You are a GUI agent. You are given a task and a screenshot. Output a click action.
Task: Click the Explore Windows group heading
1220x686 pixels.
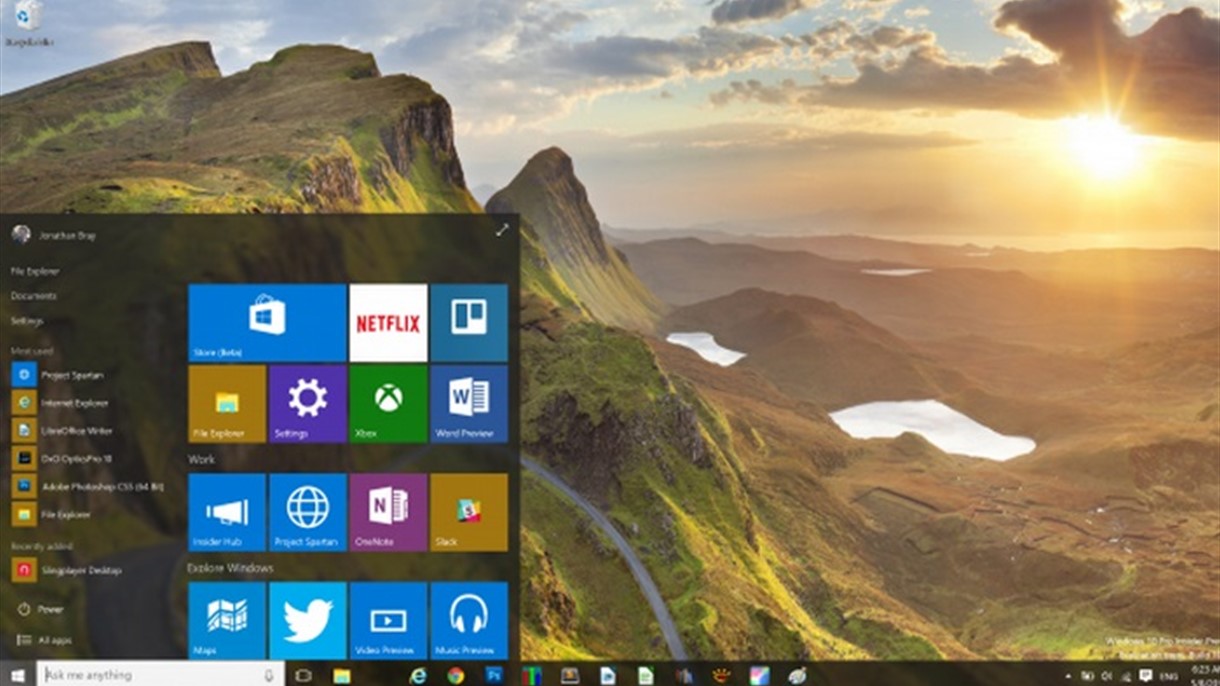click(230, 567)
